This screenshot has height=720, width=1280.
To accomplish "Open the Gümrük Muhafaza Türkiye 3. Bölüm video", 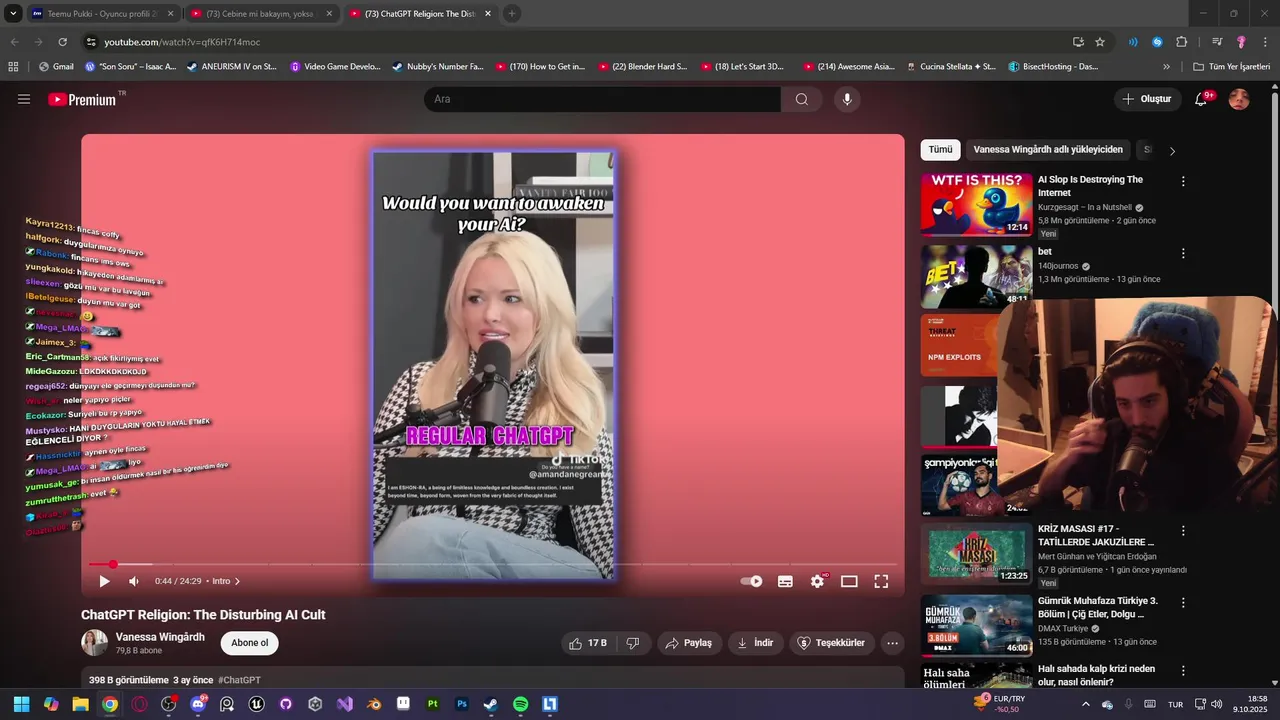I will click(x=1098, y=607).
